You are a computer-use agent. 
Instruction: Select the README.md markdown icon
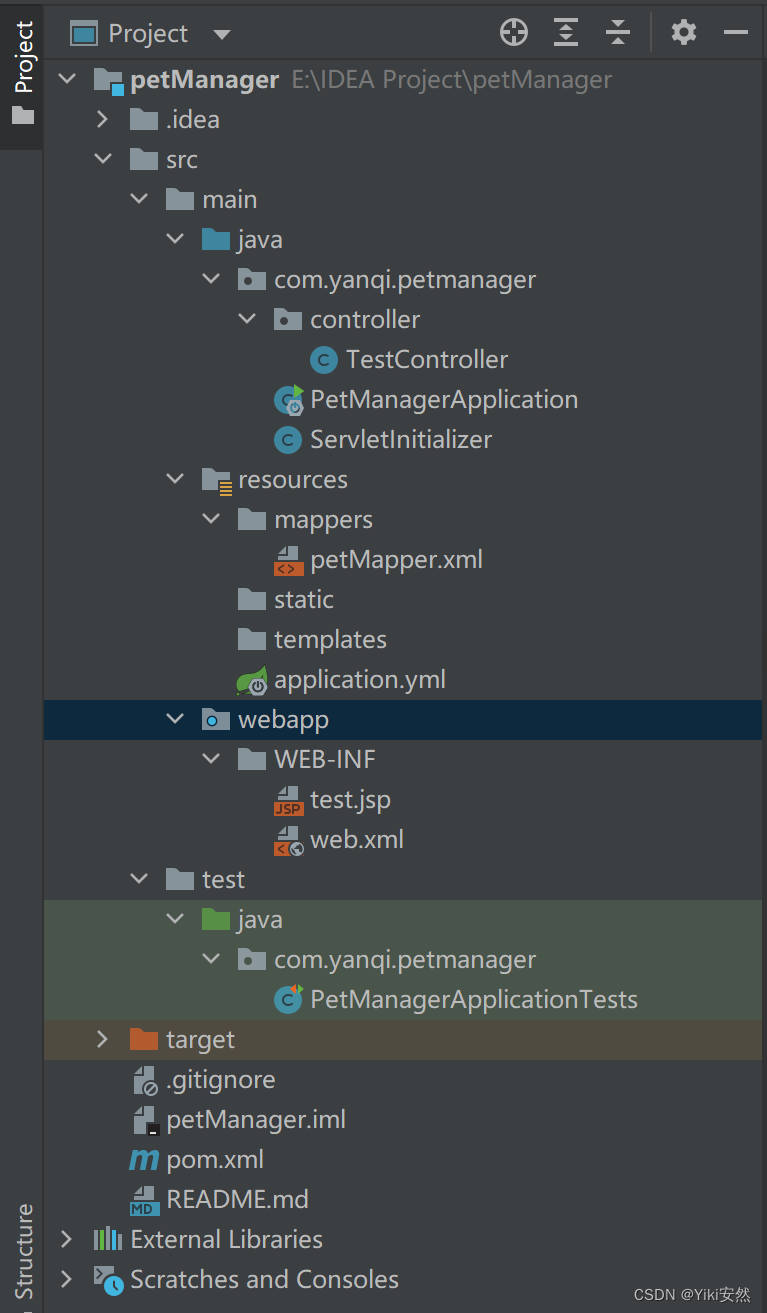pos(144,1200)
